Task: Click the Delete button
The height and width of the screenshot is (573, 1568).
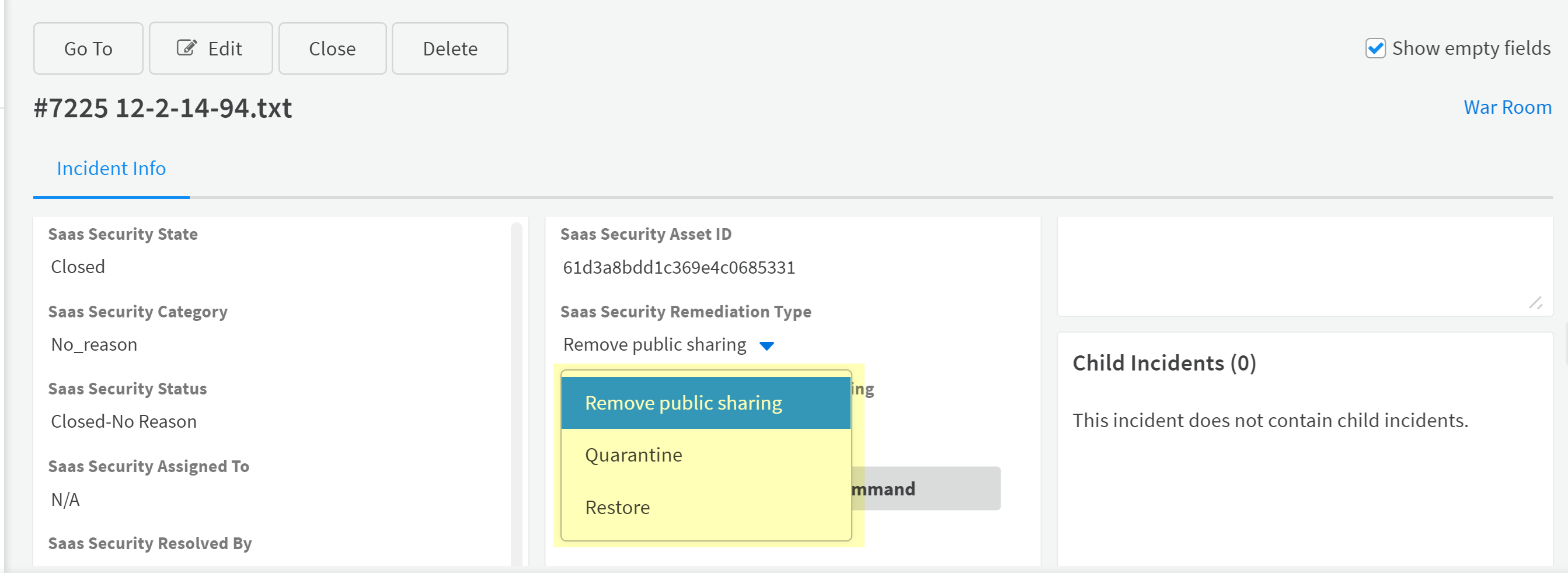Action: (450, 48)
